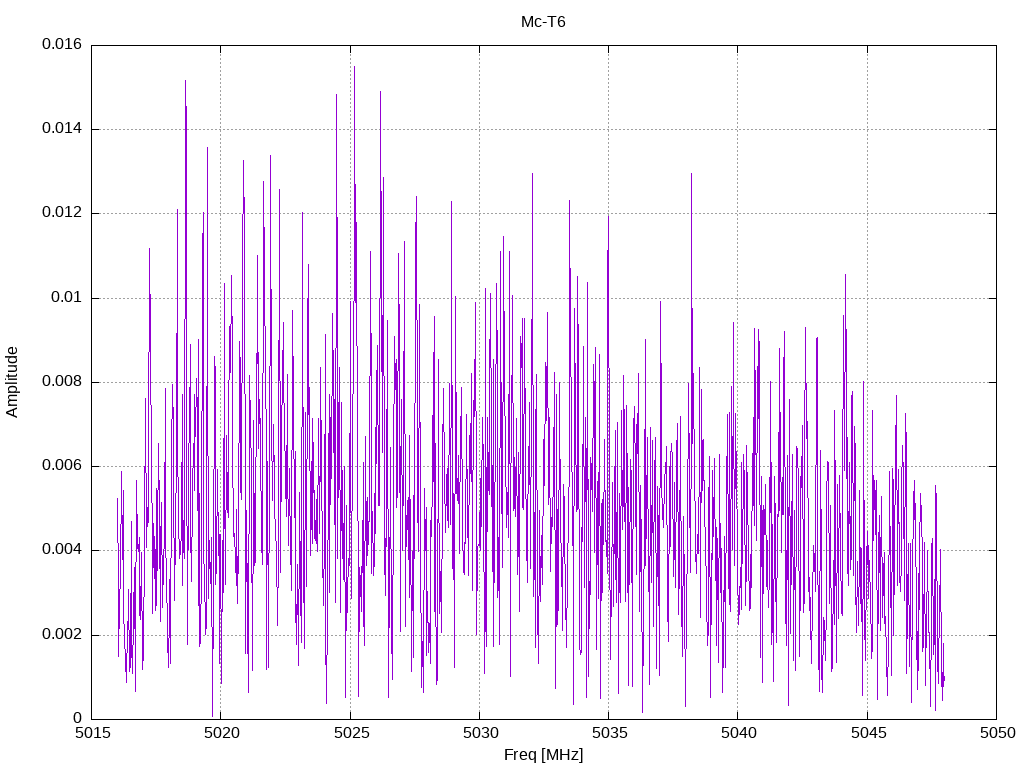The height and width of the screenshot is (768, 1024).
Task: Click the plot title 'Mc-T6'
Action: click(543, 22)
